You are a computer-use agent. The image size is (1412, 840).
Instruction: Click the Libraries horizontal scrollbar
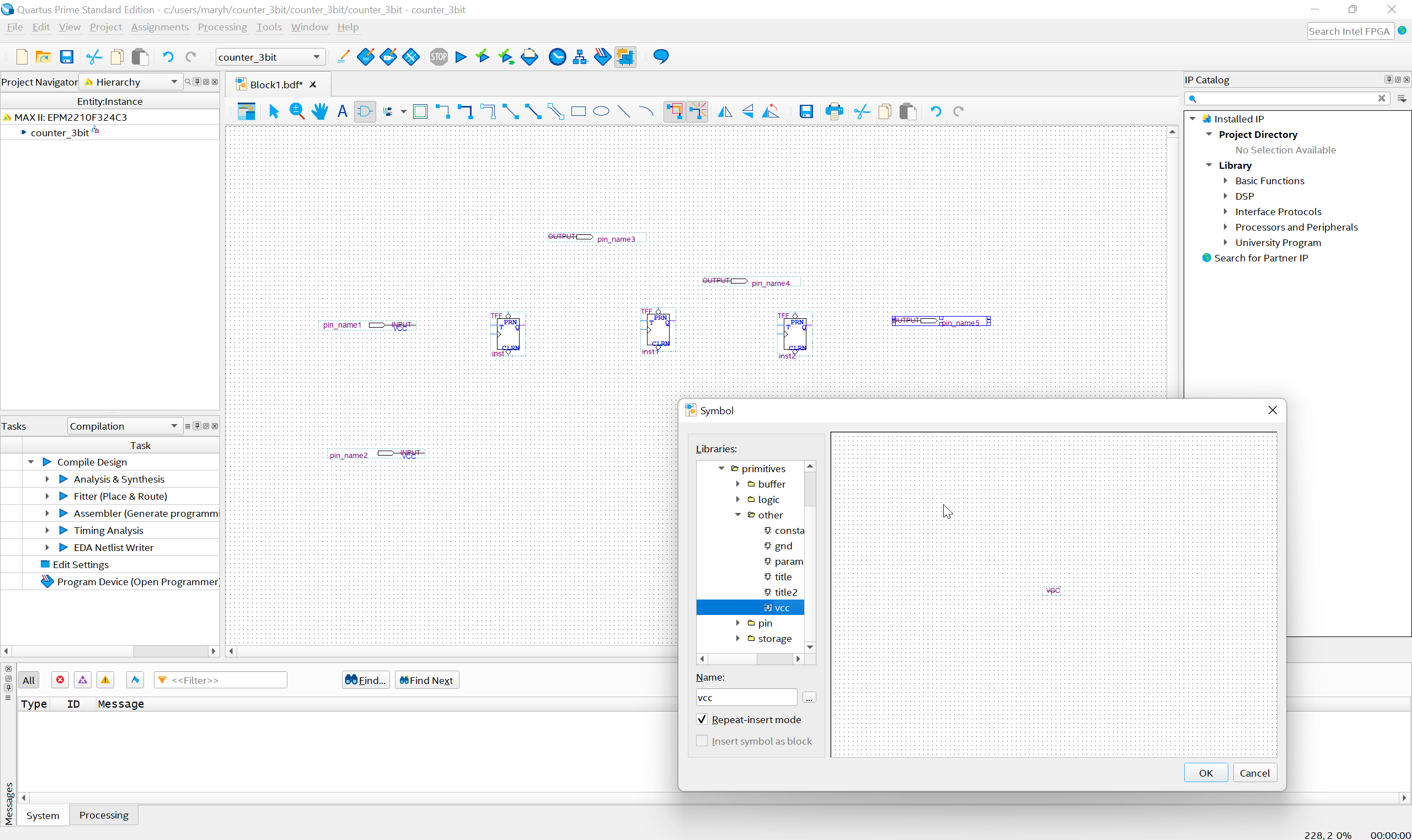point(750,659)
